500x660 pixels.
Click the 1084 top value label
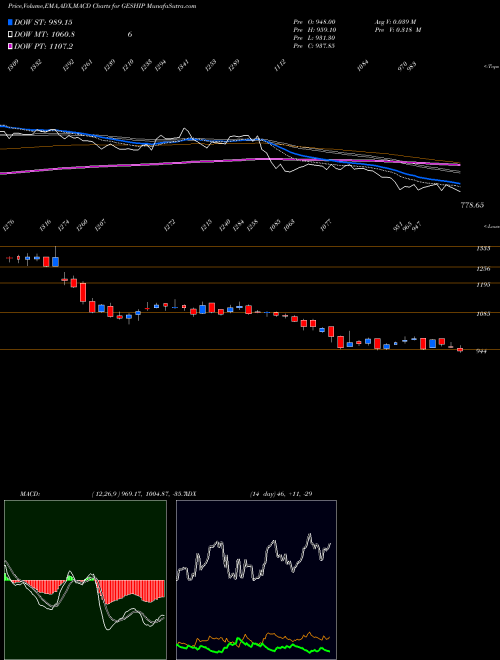click(363, 66)
